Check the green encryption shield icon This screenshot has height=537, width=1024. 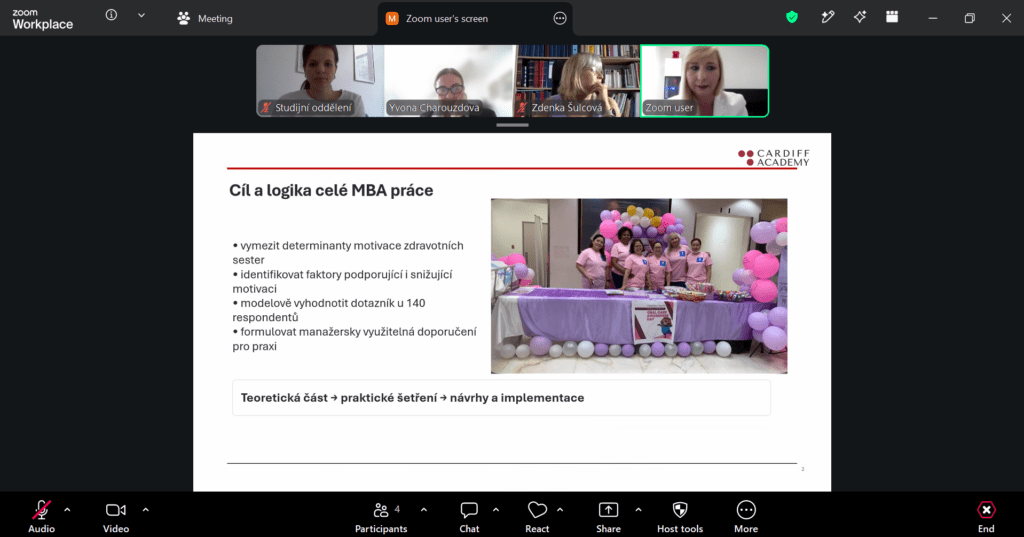792,18
